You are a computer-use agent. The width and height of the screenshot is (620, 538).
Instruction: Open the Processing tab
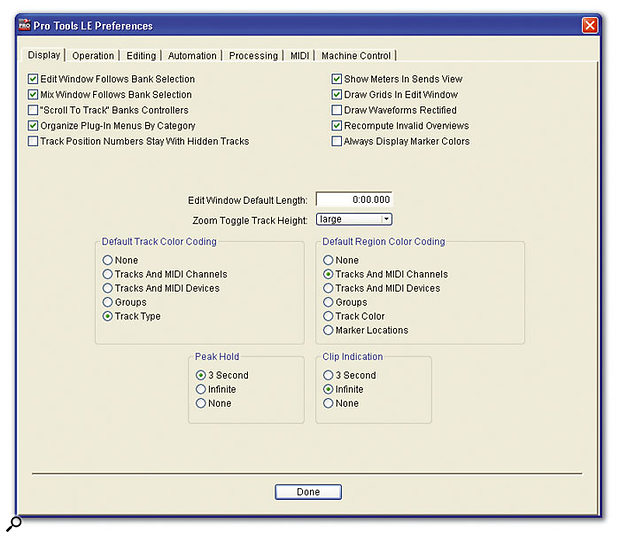(253, 56)
